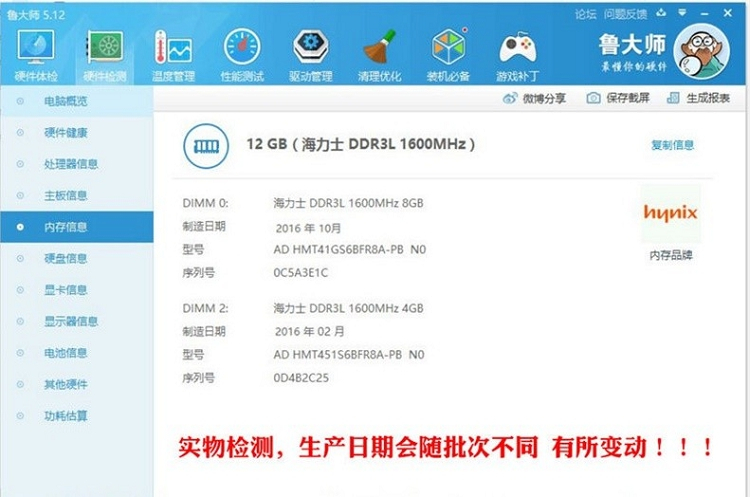
Task: Click the 12 GB 海力士 DDR3L 1600MHz heading
Action: tap(361, 144)
